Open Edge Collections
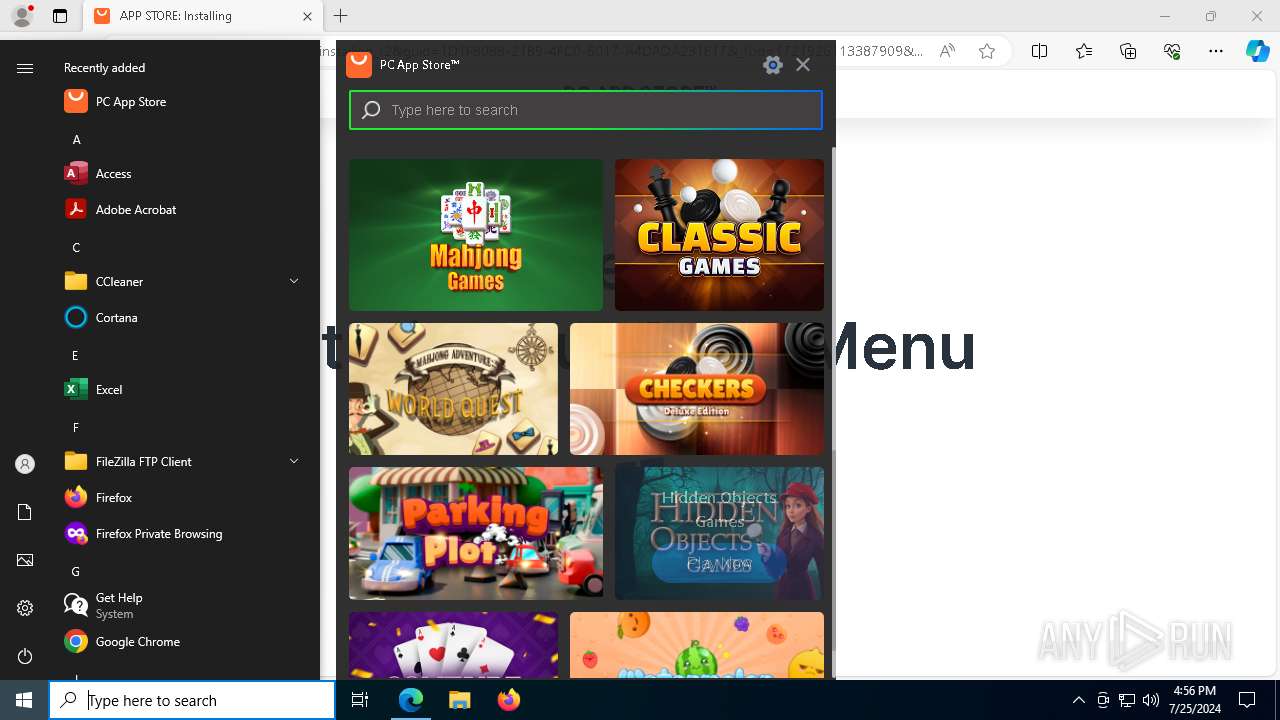Screen dimensions: 1280x720 [1128, 52]
